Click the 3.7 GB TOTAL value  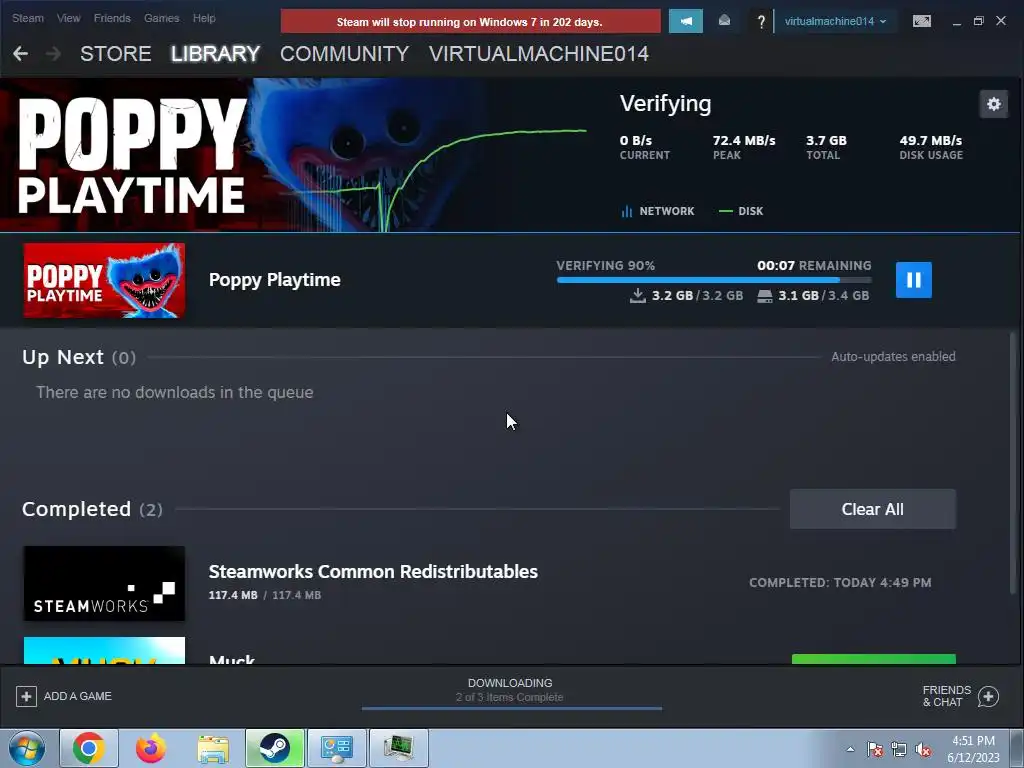point(826,140)
